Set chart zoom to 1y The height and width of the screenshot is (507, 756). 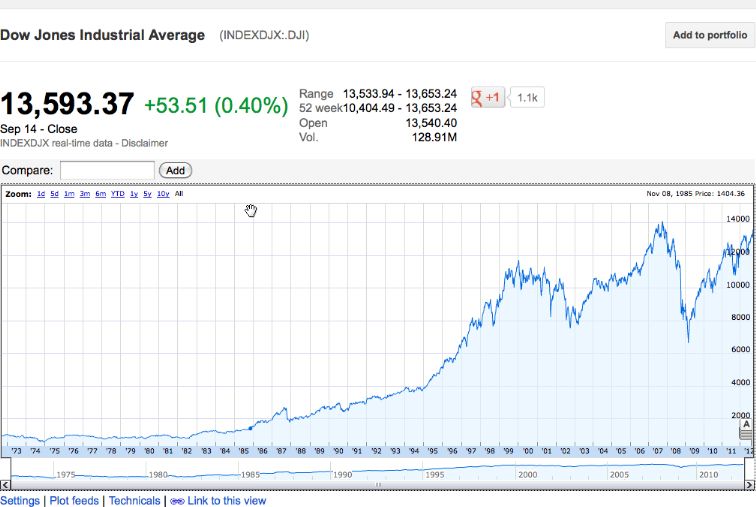[134, 194]
